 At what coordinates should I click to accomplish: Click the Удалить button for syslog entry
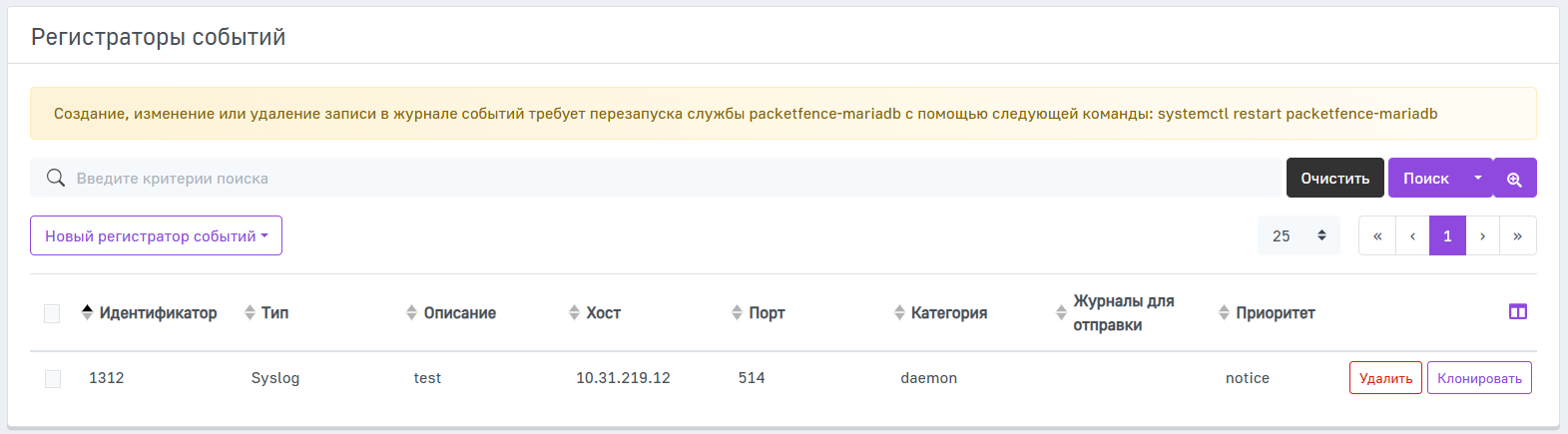coord(1385,378)
